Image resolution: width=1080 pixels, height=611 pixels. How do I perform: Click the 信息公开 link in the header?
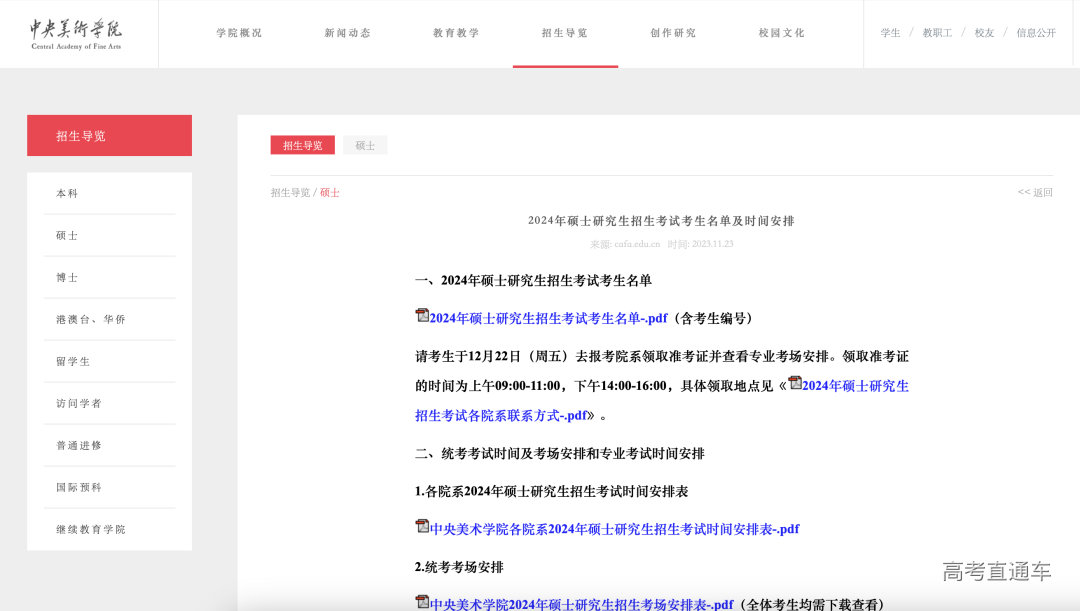tap(1037, 32)
